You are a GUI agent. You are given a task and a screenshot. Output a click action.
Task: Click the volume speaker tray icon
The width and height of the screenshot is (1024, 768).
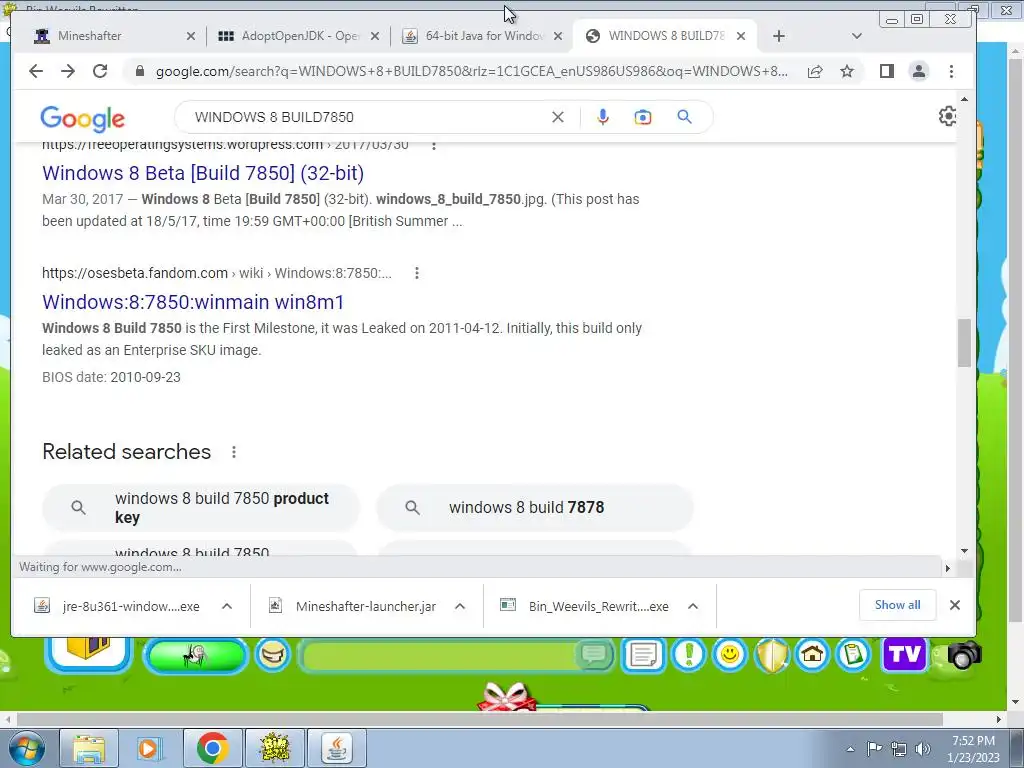coord(923,749)
